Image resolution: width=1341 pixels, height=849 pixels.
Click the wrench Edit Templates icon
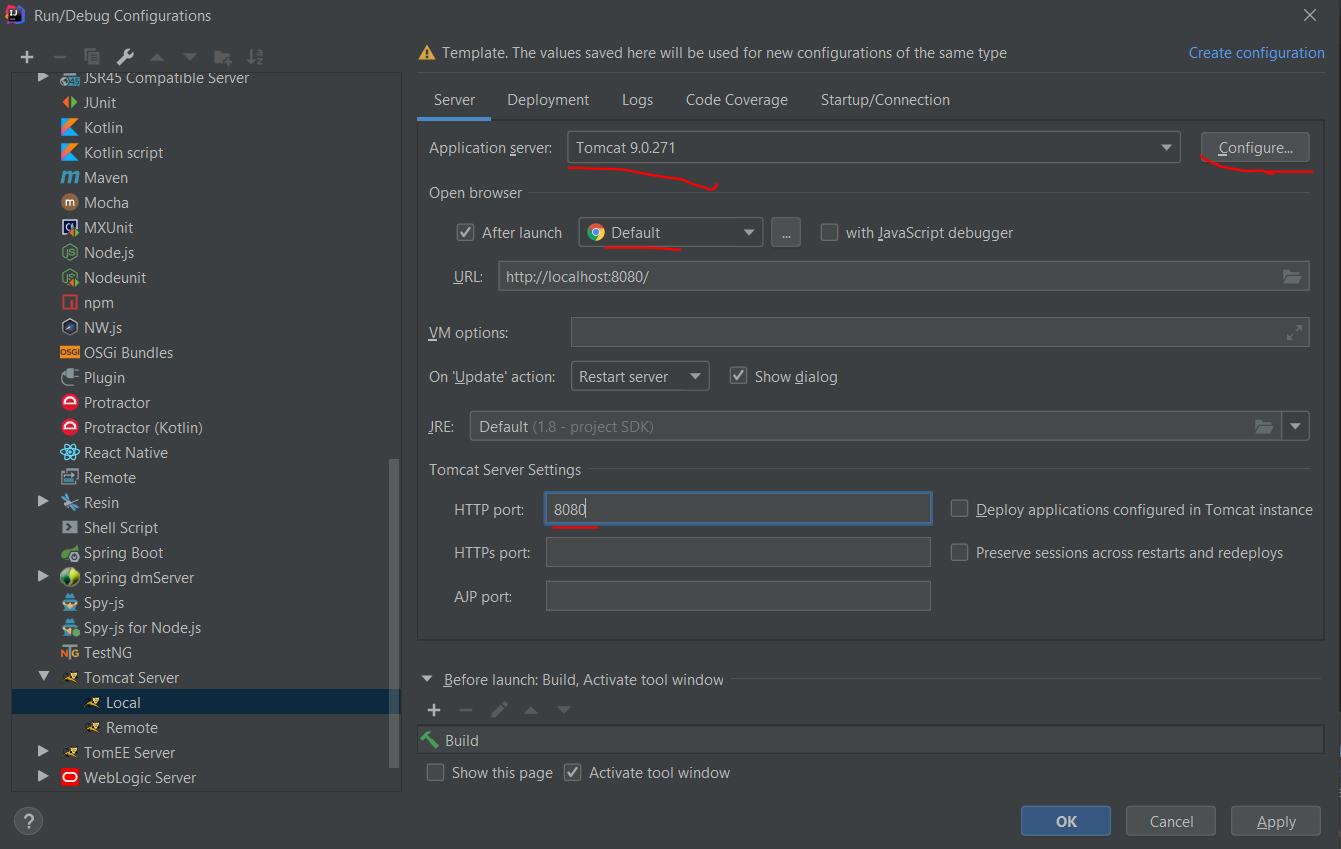coord(125,57)
